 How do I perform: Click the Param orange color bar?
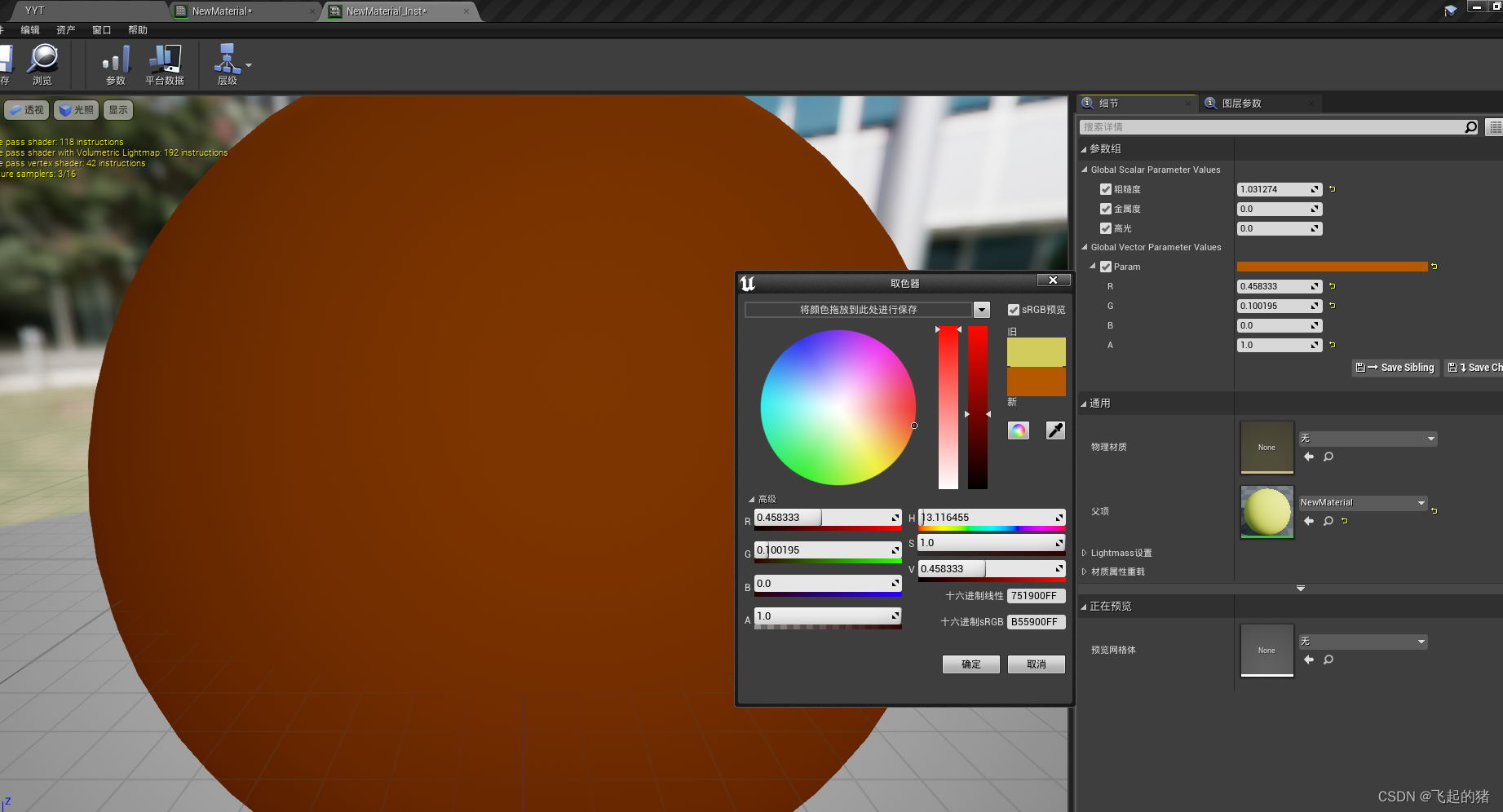(x=1333, y=267)
